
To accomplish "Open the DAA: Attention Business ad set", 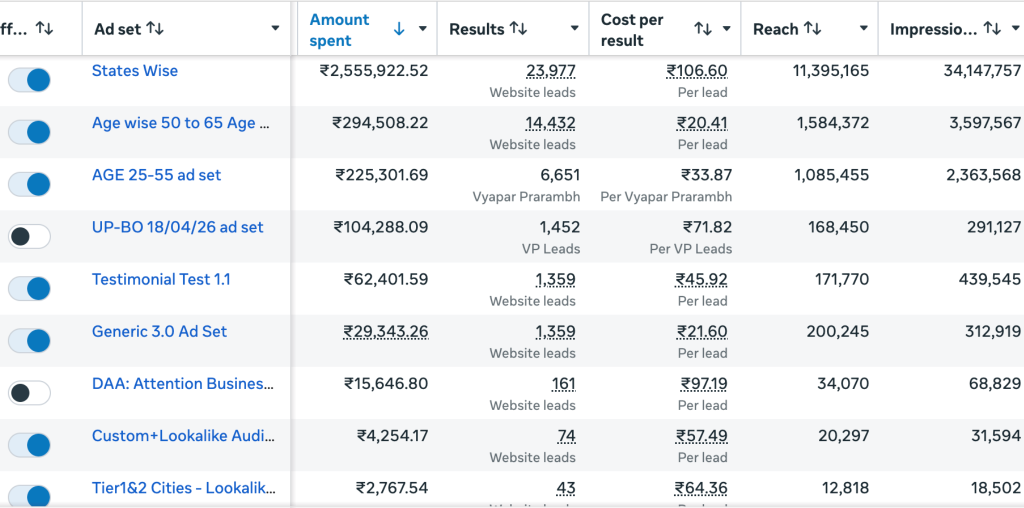I will pos(183,384).
